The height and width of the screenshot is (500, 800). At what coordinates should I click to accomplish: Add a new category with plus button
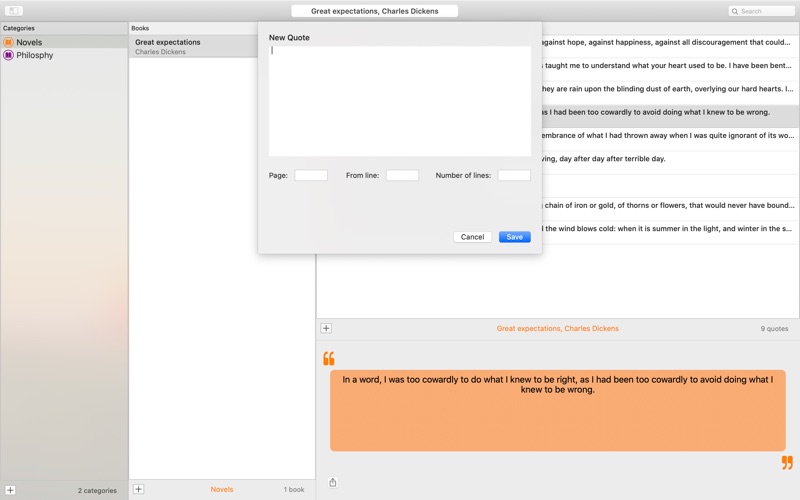(x=10, y=490)
